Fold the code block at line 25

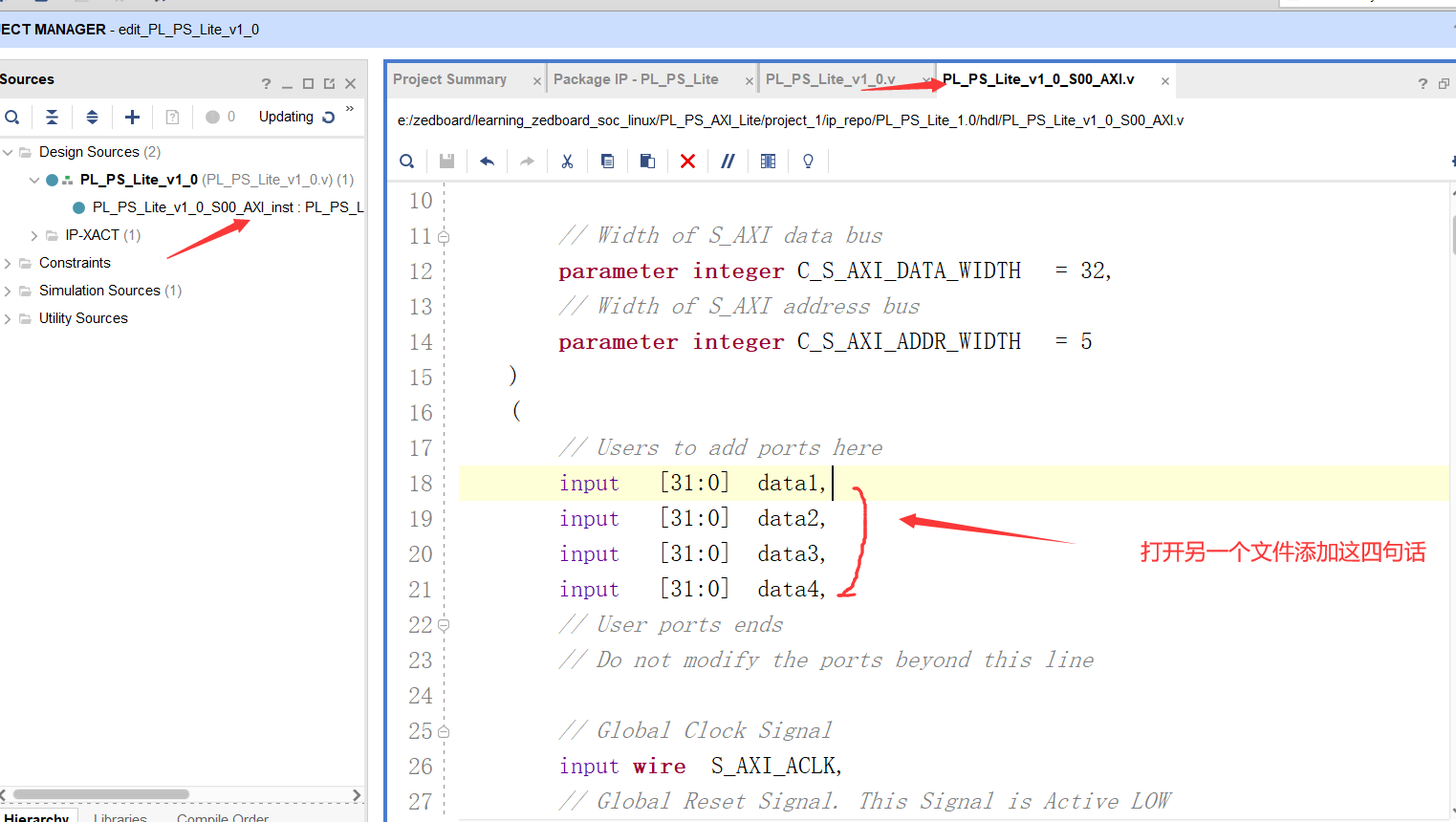444,732
